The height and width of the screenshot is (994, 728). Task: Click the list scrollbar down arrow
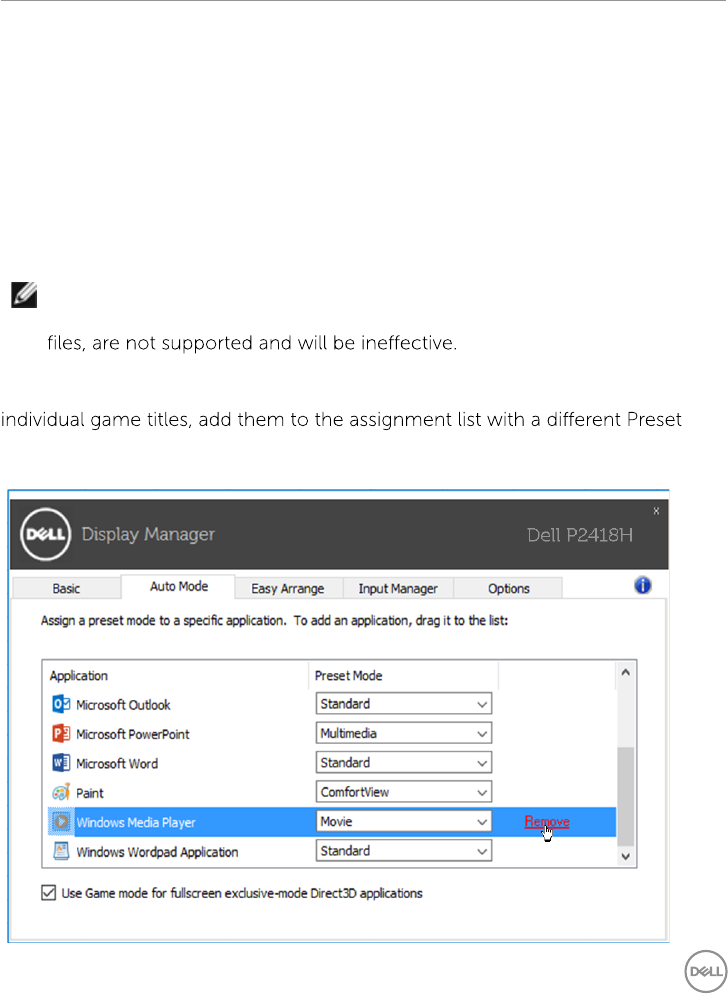point(625,856)
